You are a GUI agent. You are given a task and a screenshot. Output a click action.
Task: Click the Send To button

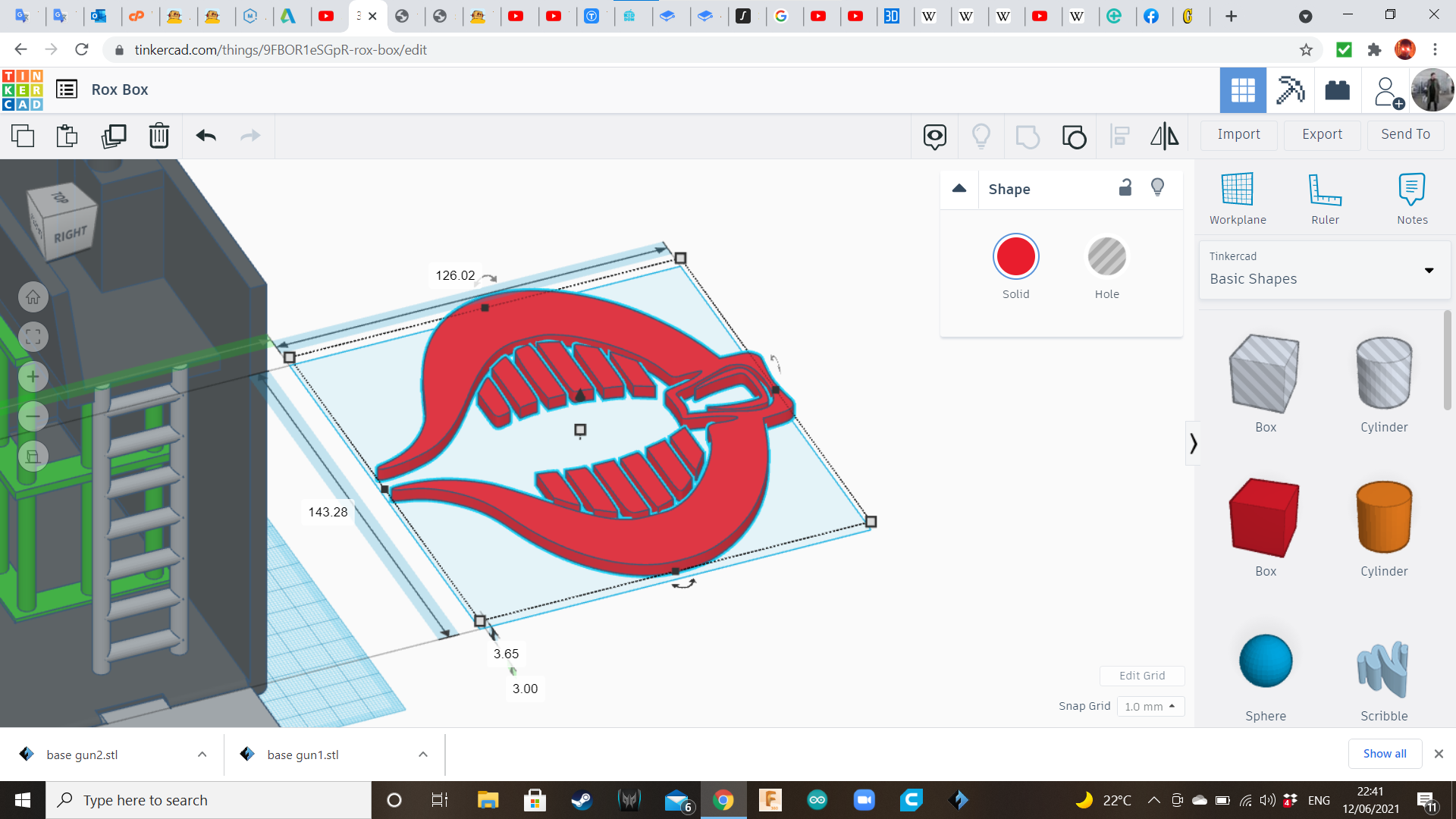tap(1405, 134)
